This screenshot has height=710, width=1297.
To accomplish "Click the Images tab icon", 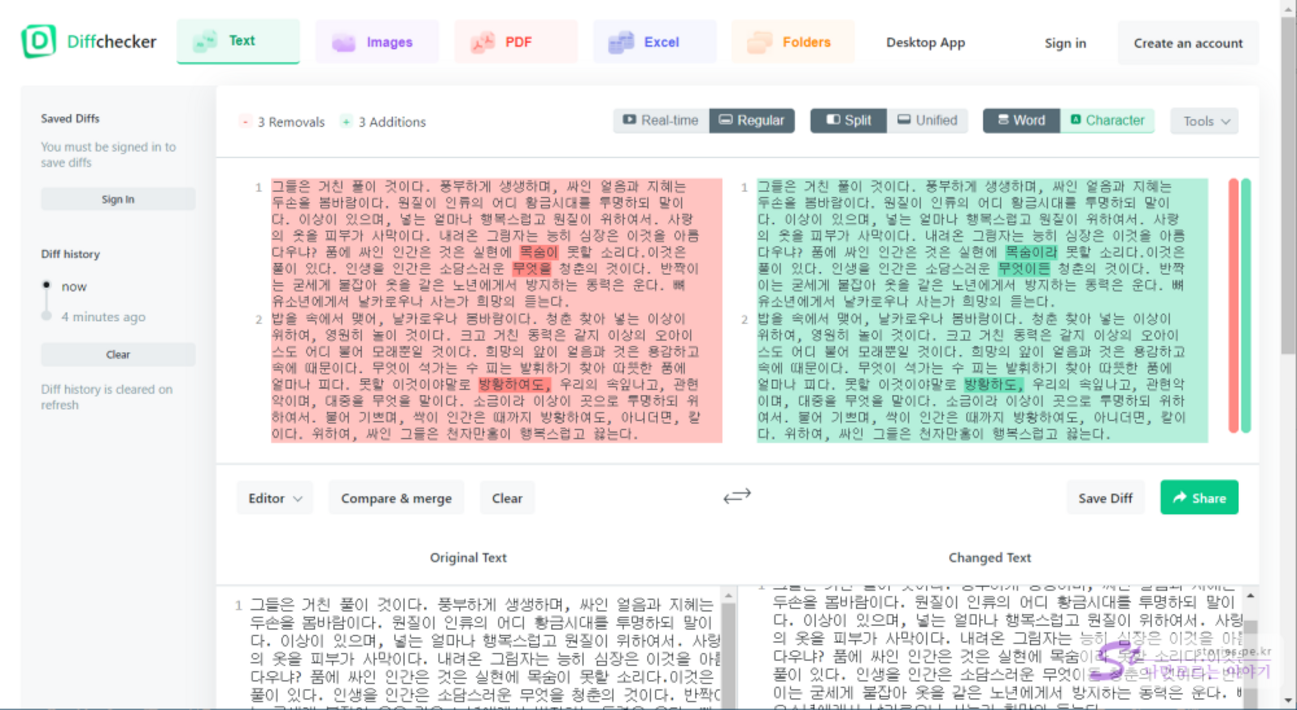I will 344,43.
